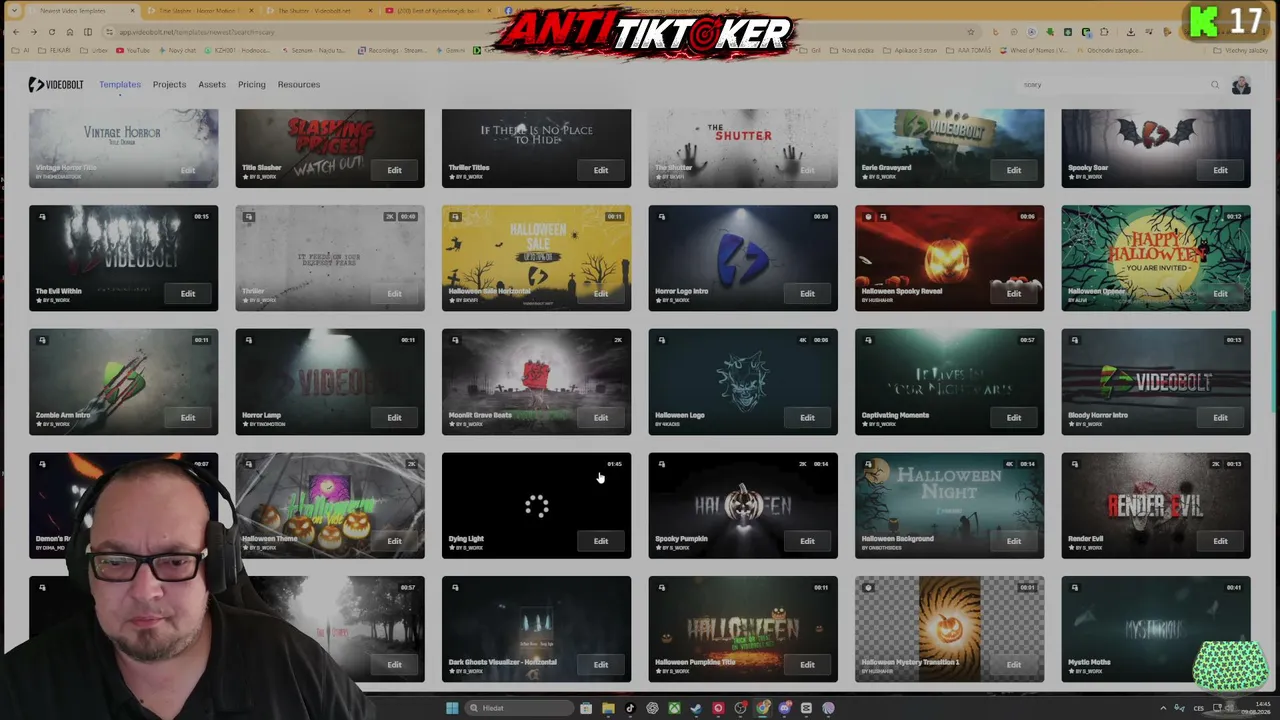The width and height of the screenshot is (1280, 720).
Task: View the Pricing page
Action: click(x=252, y=85)
